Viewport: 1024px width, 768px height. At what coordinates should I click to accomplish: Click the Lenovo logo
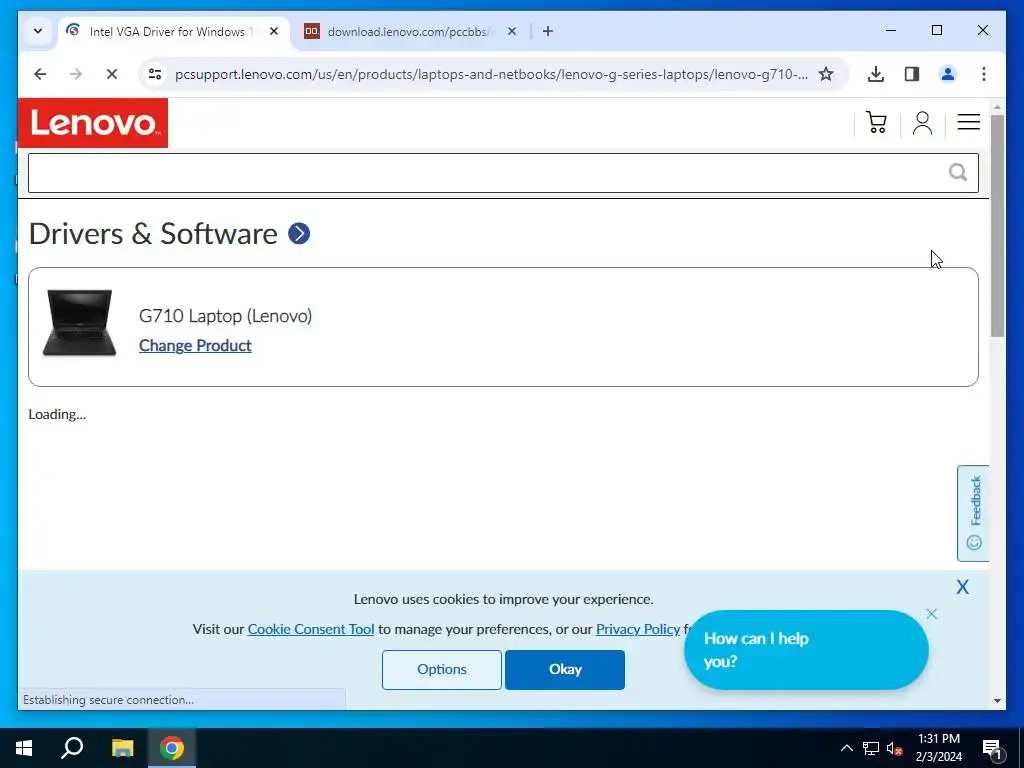[93, 123]
